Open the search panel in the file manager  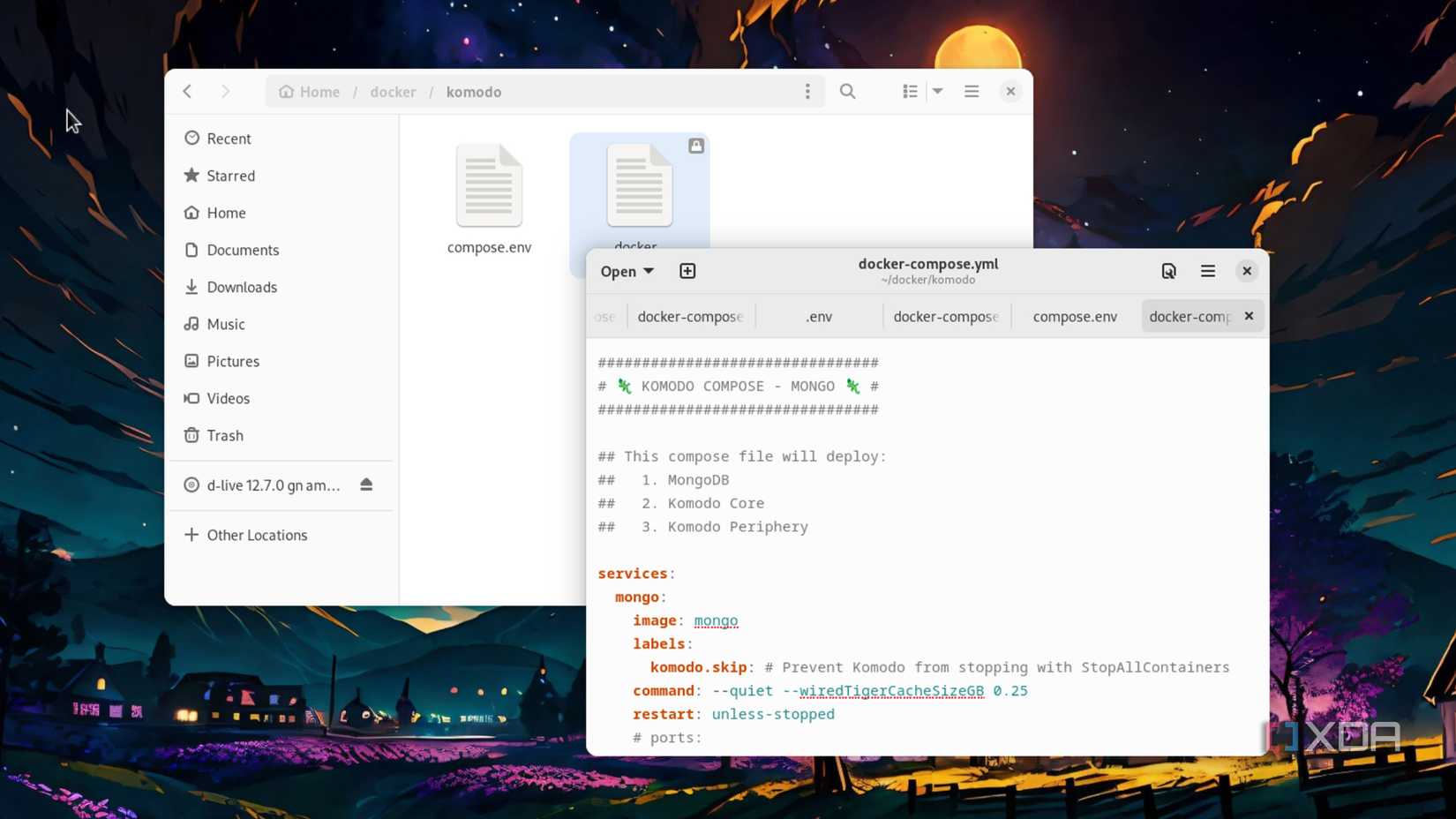click(x=847, y=91)
